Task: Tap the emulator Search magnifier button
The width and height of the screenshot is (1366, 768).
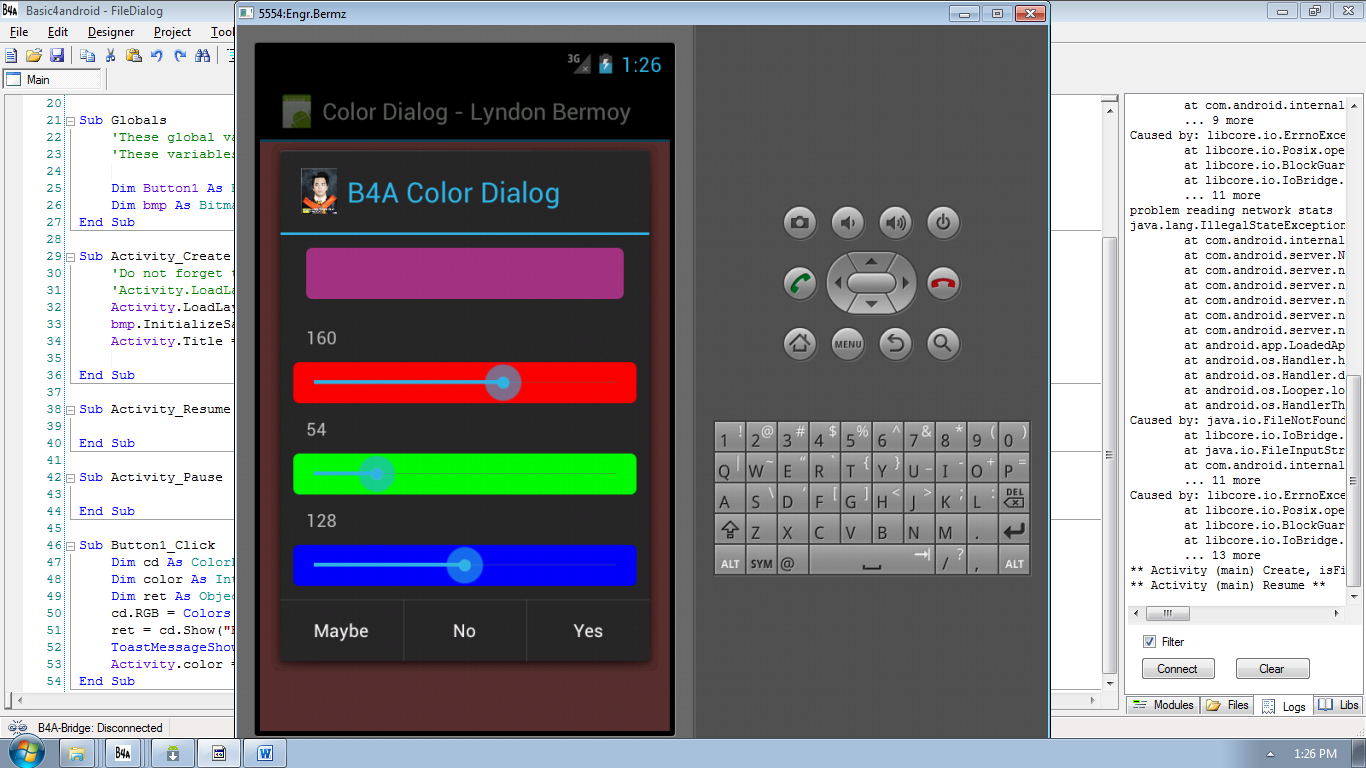Action: tap(943, 344)
